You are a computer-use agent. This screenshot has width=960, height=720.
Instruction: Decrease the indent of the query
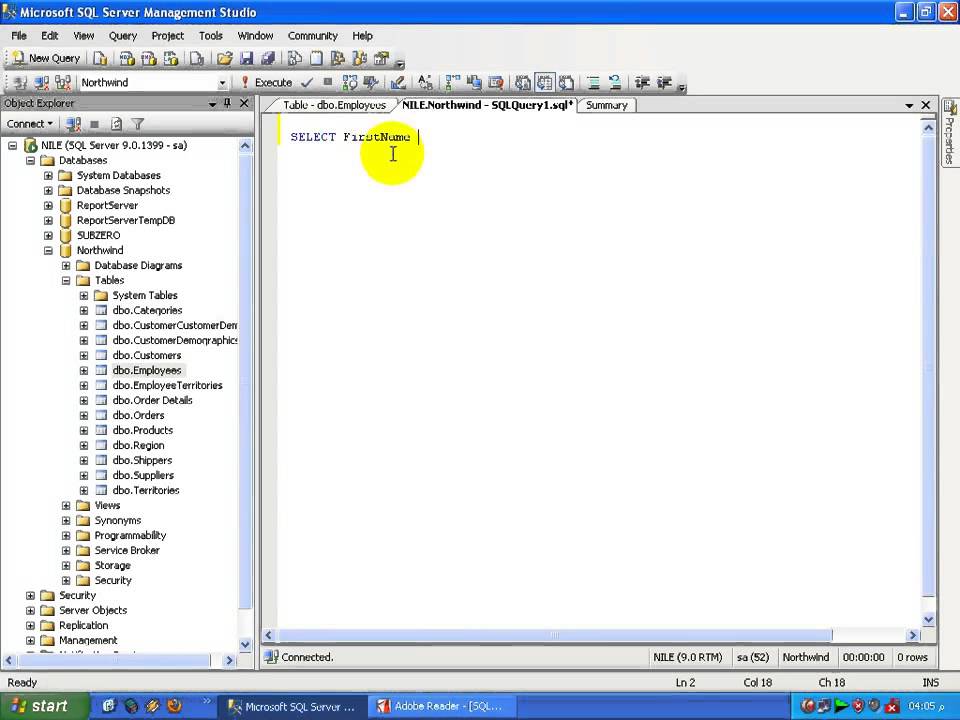[x=642, y=82]
